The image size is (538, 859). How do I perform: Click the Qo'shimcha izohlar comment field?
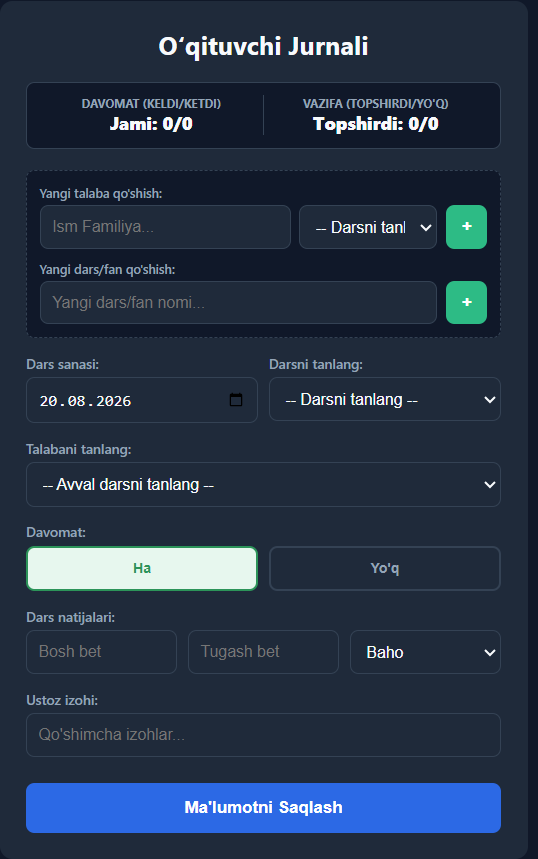(264, 735)
